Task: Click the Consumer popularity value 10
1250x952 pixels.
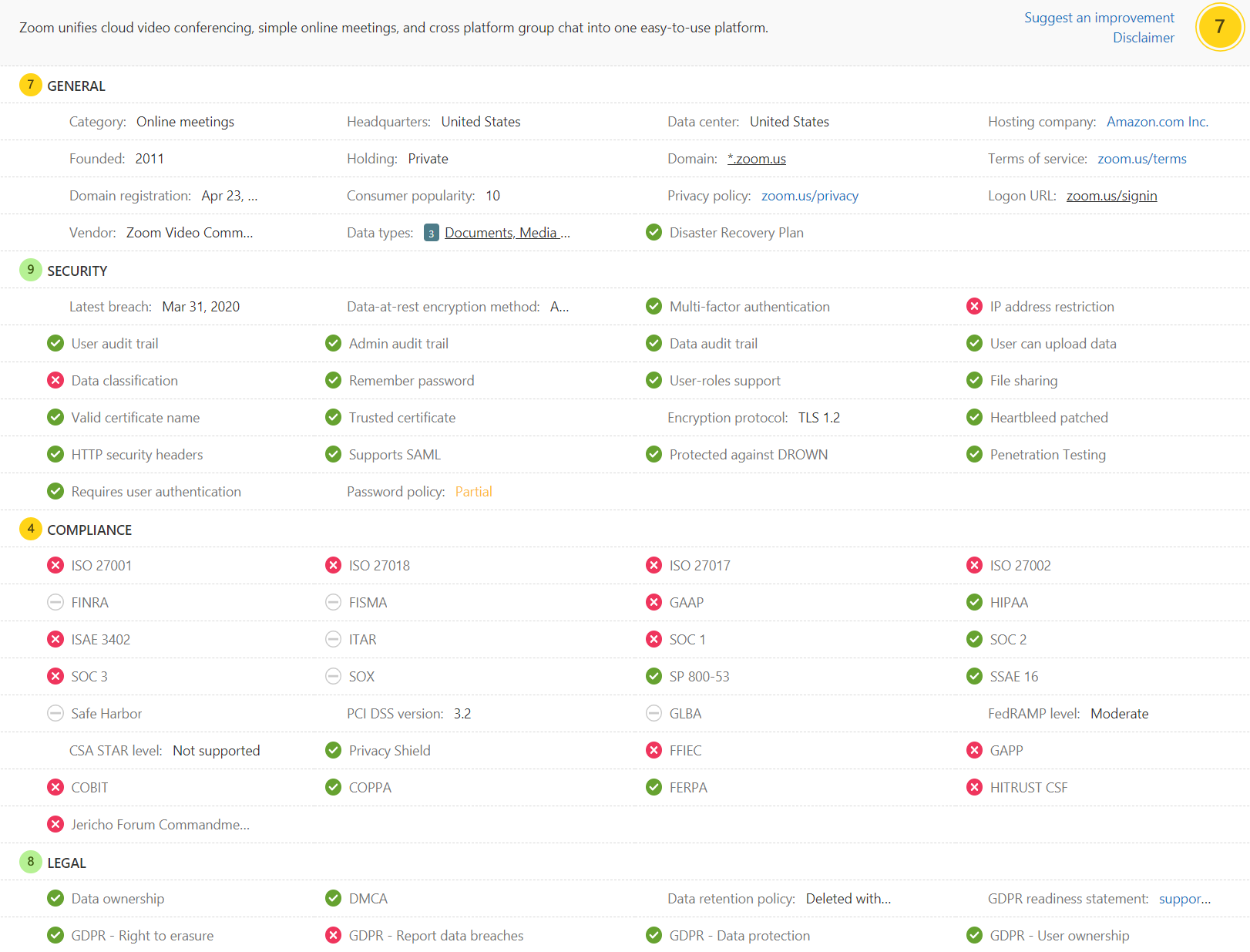Action: pyautogui.click(x=493, y=196)
